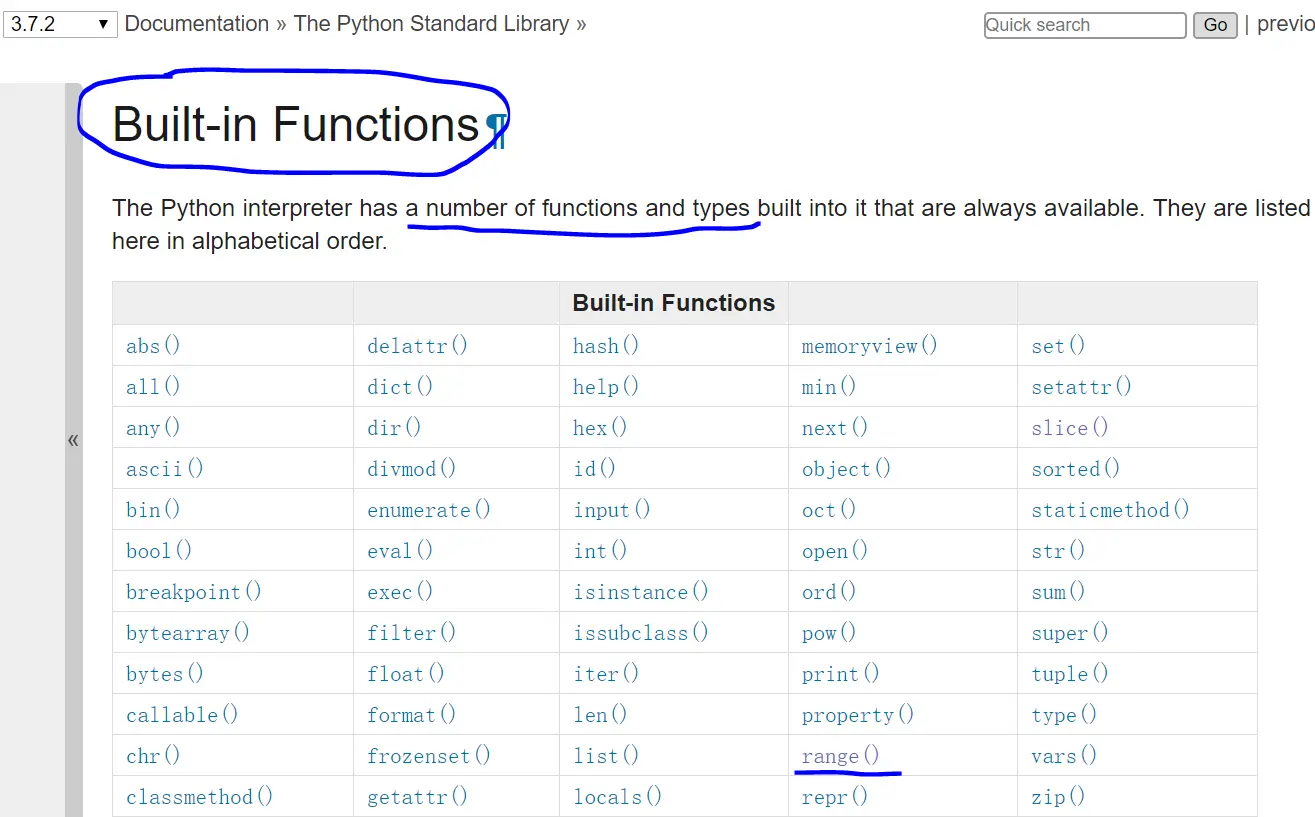
Task: Open the eval() function link
Action: [400, 551]
